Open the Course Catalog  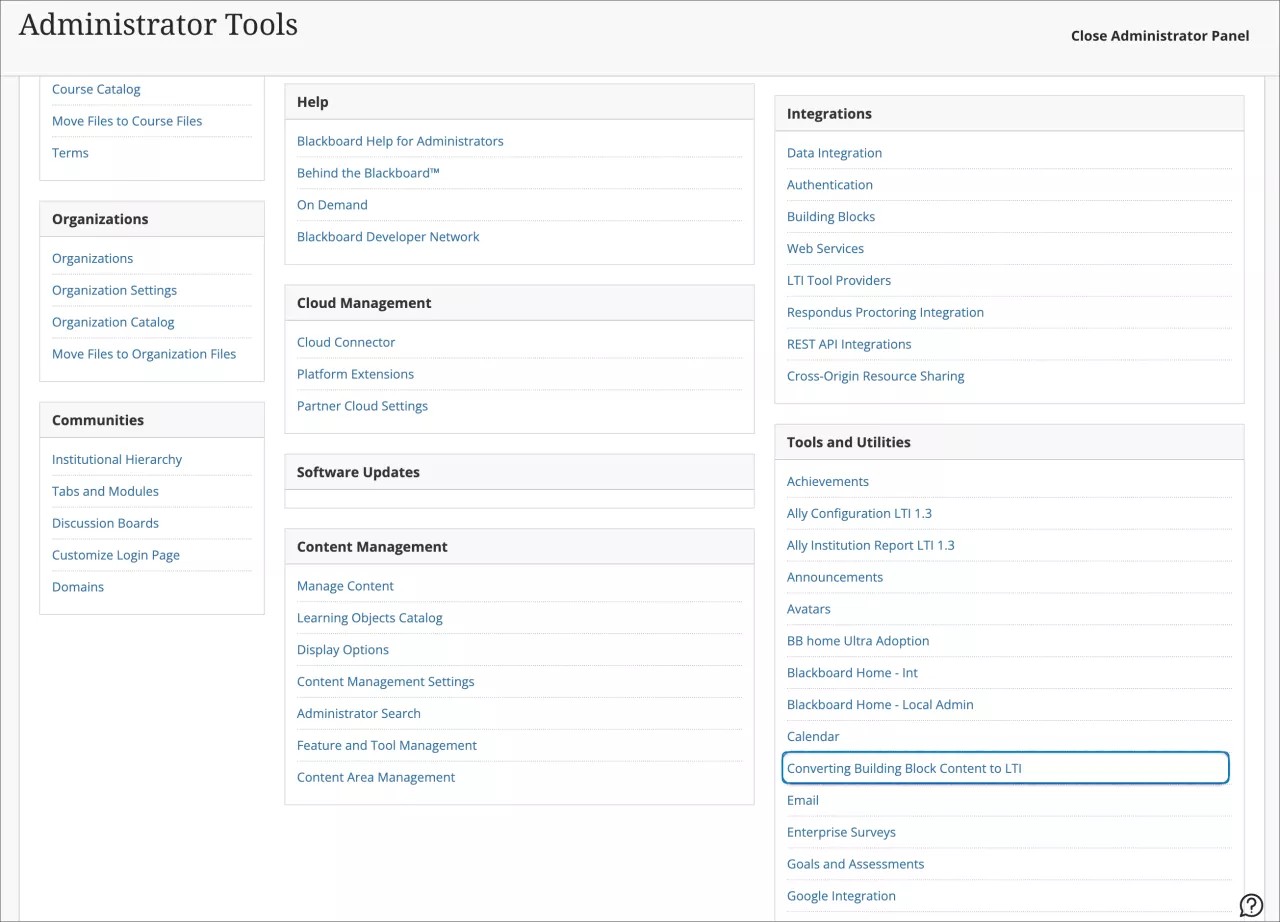[96, 89]
